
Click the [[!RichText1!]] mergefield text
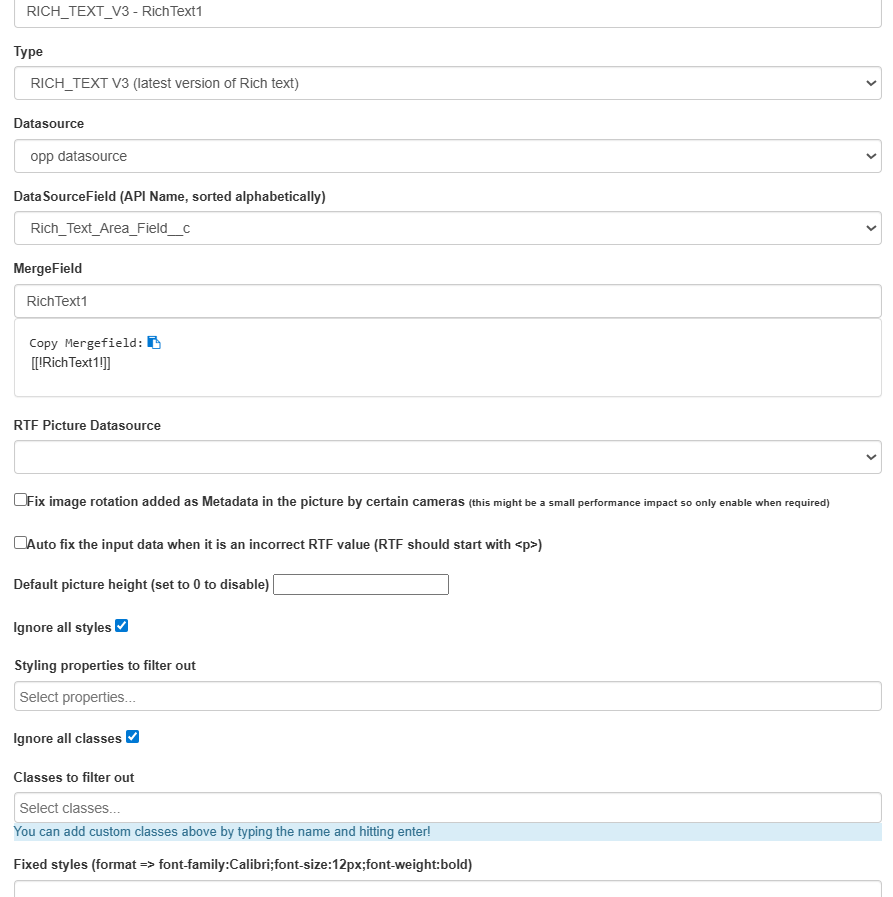[71, 363]
